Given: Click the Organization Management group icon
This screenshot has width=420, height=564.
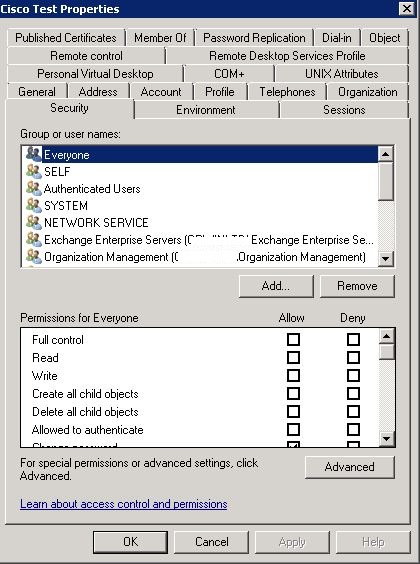Looking at the screenshot, I should click(x=34, y=256).
